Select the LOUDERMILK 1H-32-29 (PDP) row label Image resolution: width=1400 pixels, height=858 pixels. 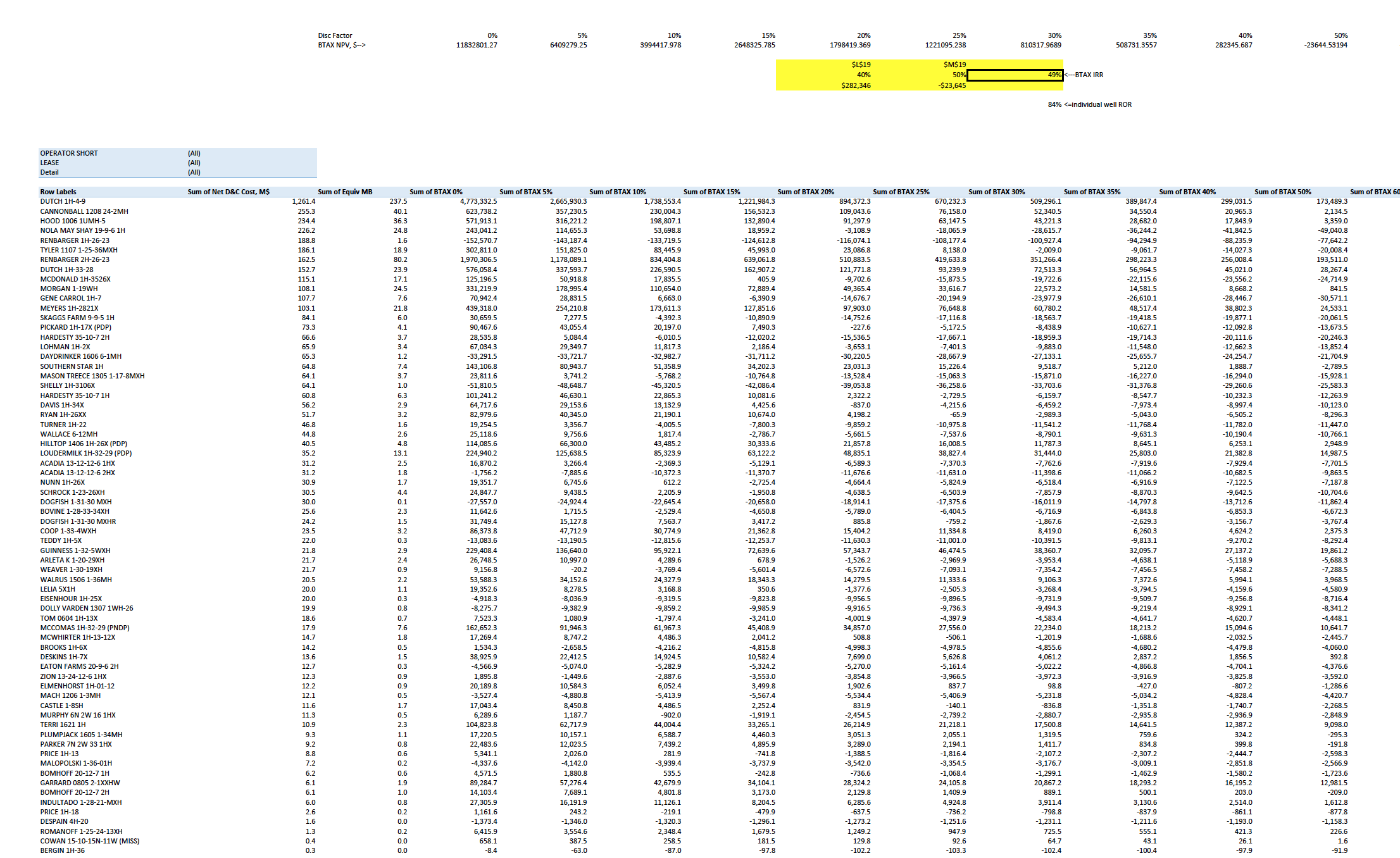point(86,453)
